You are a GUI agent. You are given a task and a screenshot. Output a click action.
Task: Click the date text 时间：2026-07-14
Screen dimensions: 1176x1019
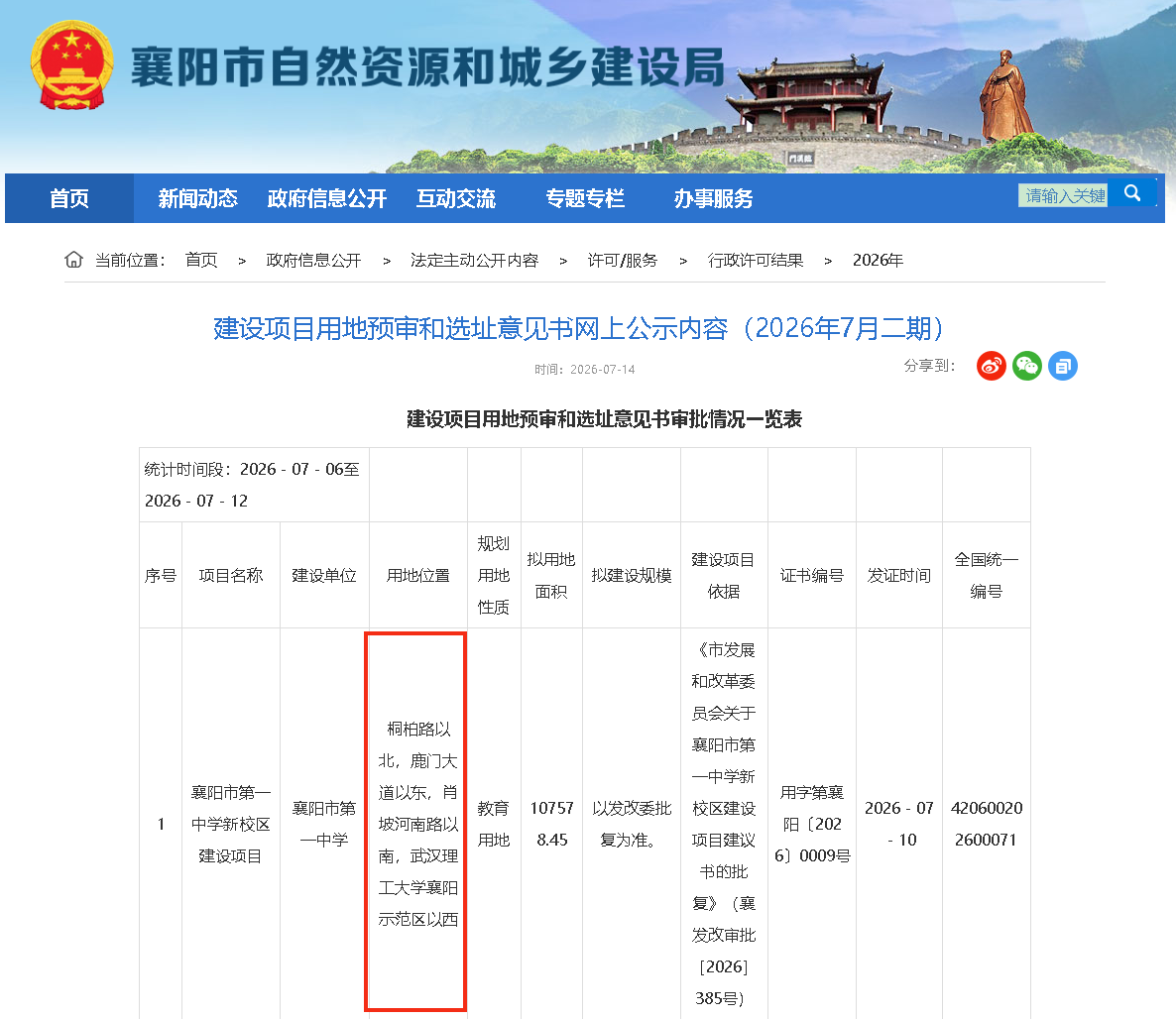(x=584, y=370)
